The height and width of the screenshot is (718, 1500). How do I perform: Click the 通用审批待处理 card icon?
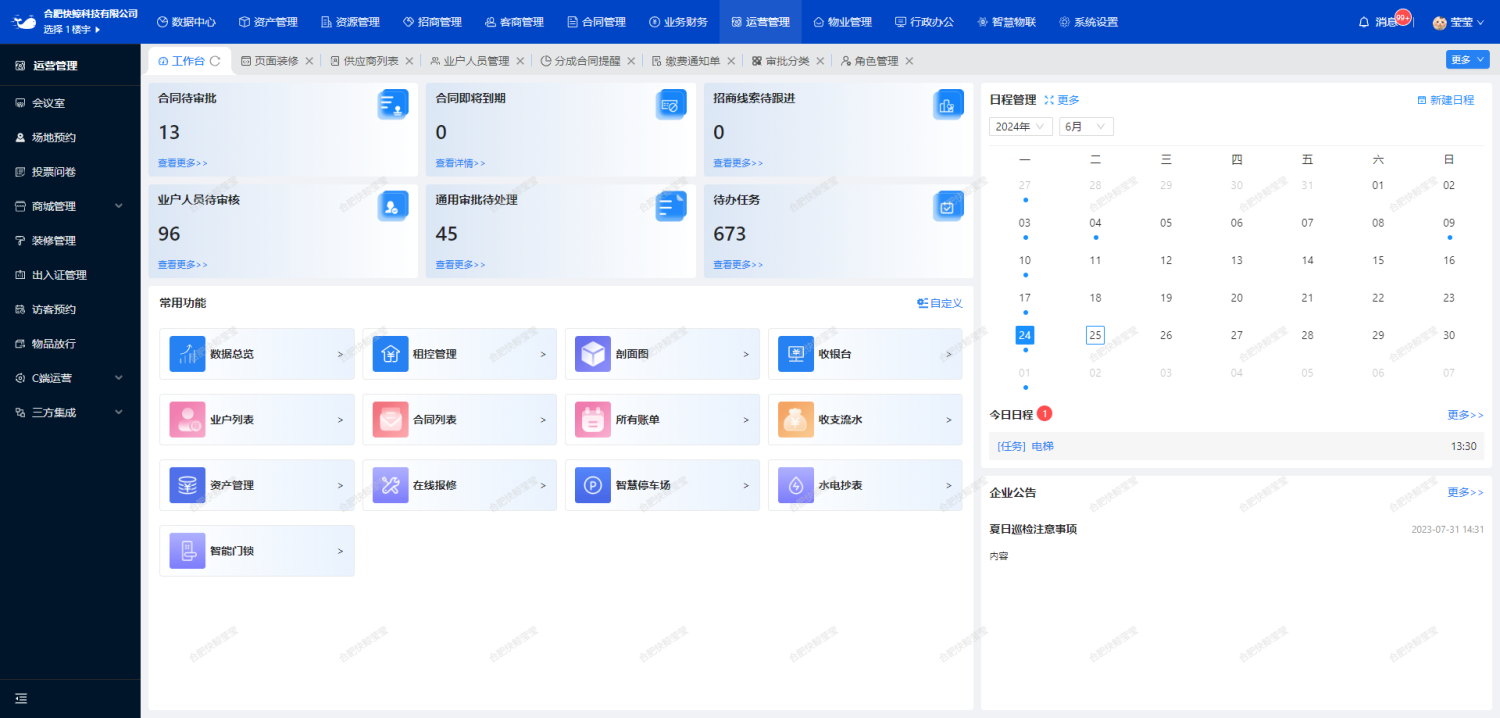671,206
